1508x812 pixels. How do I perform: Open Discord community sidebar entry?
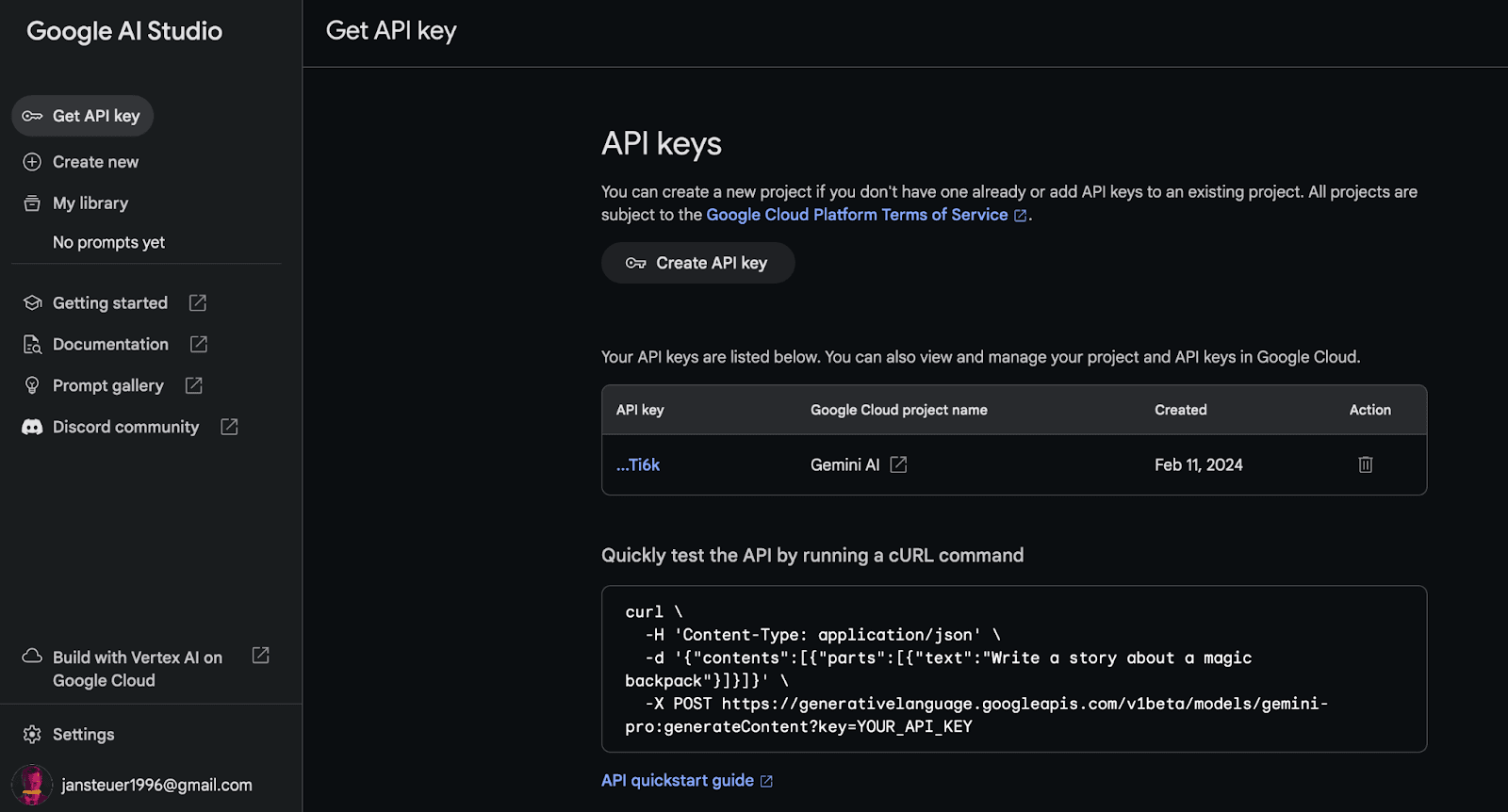point(125,428)
